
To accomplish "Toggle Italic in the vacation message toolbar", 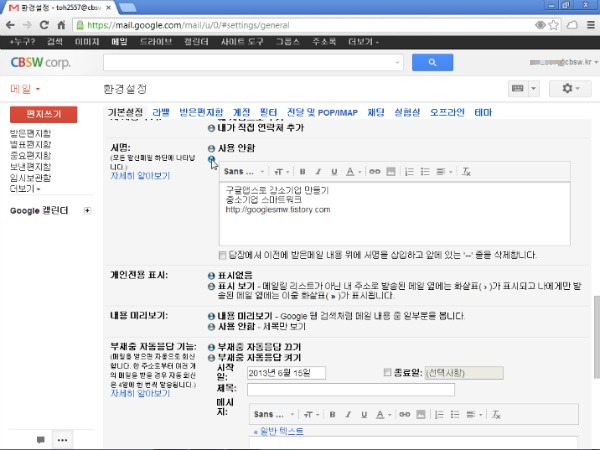I will coord(348,414).
